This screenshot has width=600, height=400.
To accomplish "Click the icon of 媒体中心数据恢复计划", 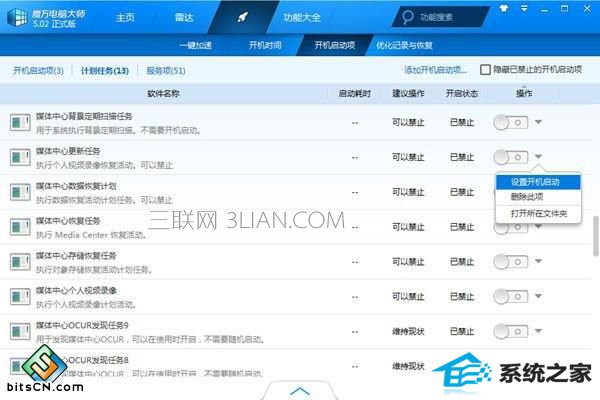I will (x=20, y=192).
